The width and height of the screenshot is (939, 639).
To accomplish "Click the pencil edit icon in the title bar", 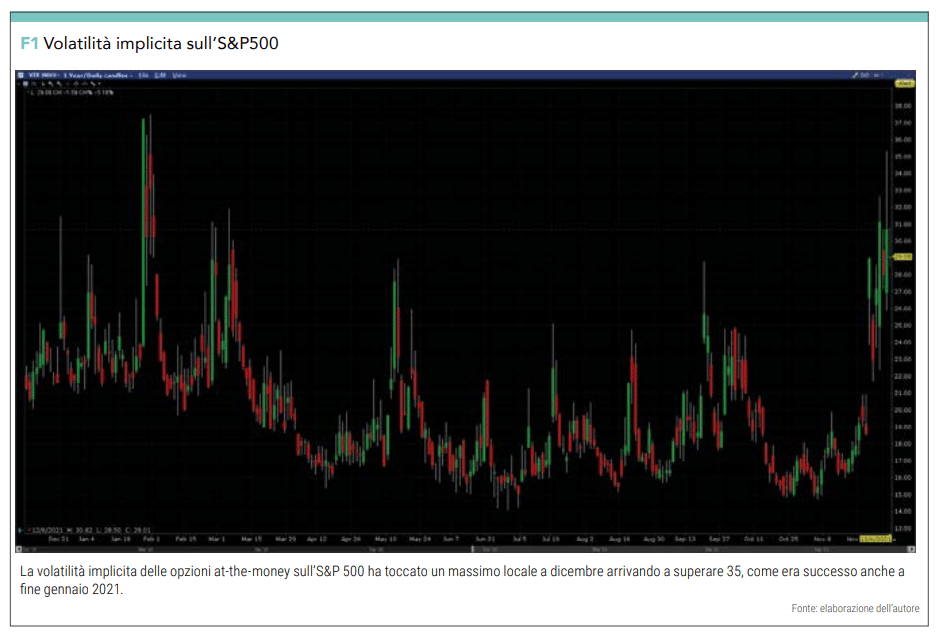I will (855, 75).
